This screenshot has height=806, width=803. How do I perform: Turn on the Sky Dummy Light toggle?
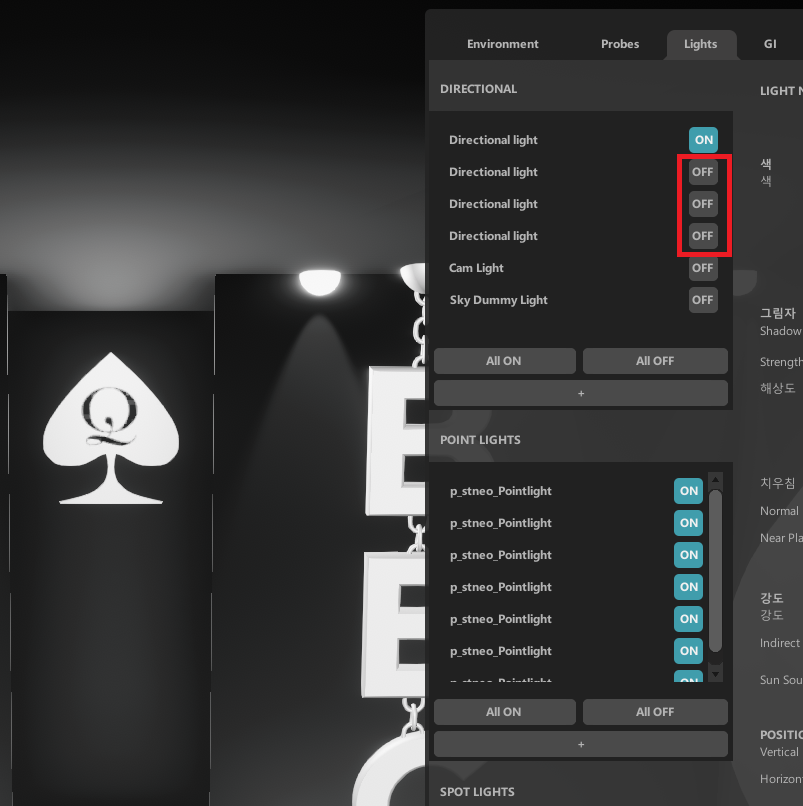click(x=703, y=300)
